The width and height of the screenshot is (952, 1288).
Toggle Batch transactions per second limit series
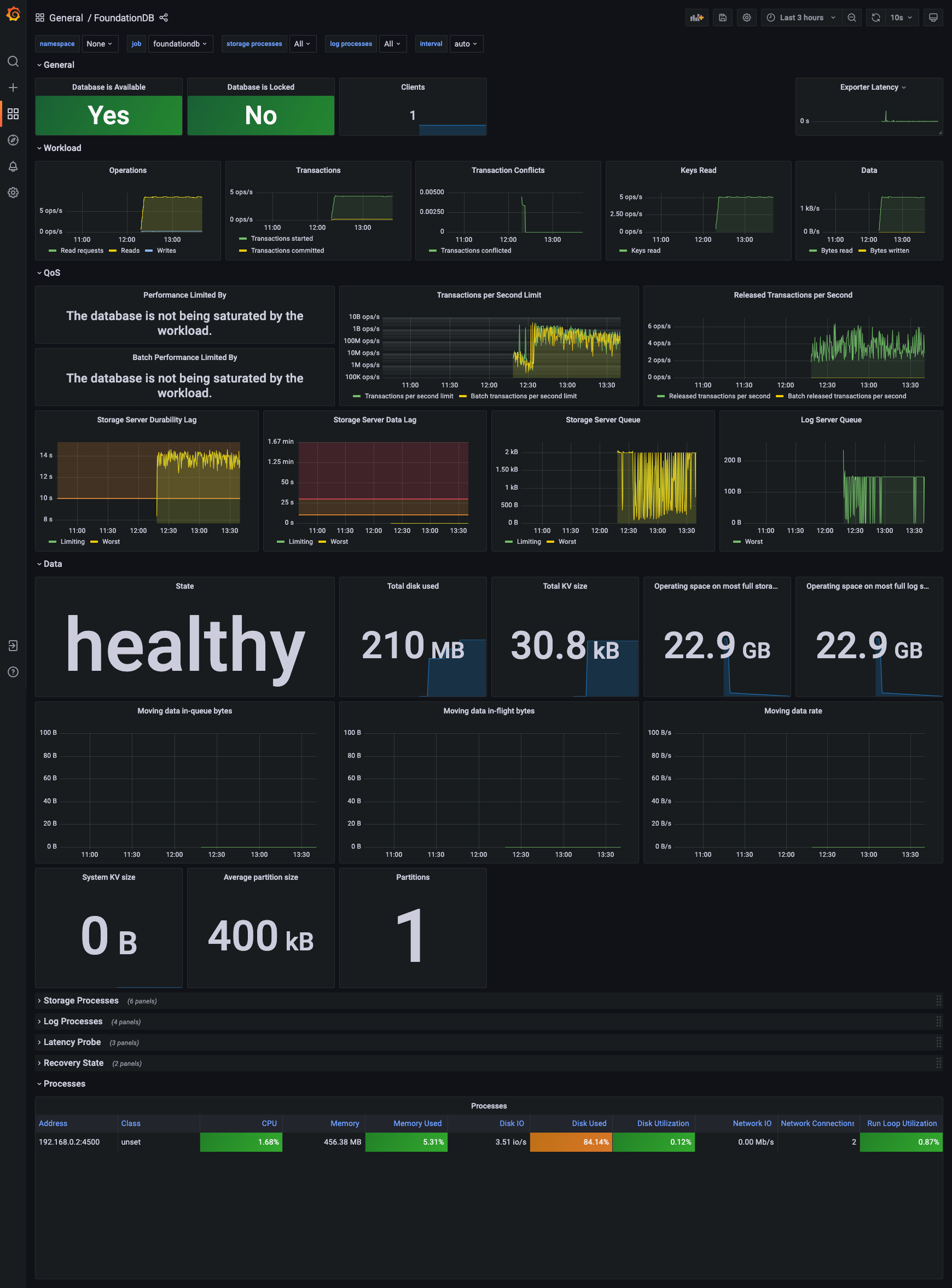tap(523, 396)
